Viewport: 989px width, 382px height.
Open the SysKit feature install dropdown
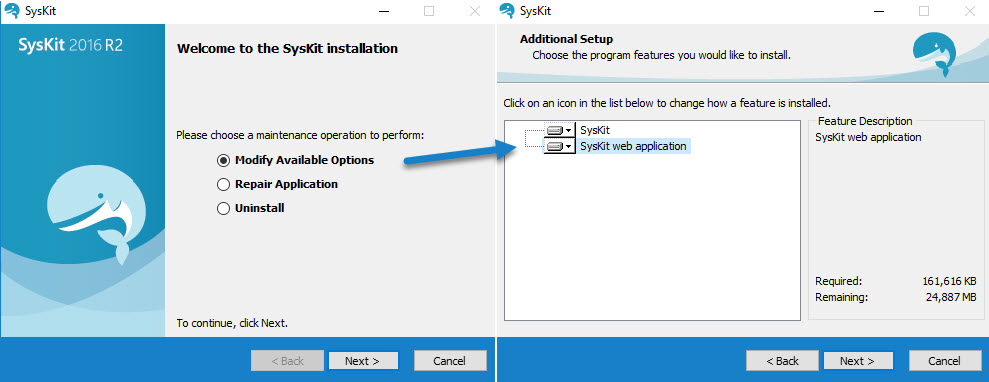click(x=559, y=130)
